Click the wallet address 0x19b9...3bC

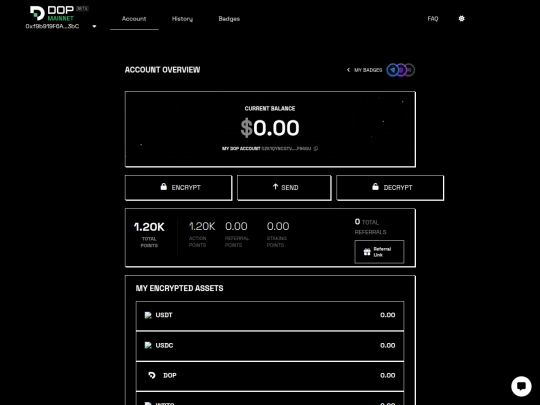pos(52,27)
